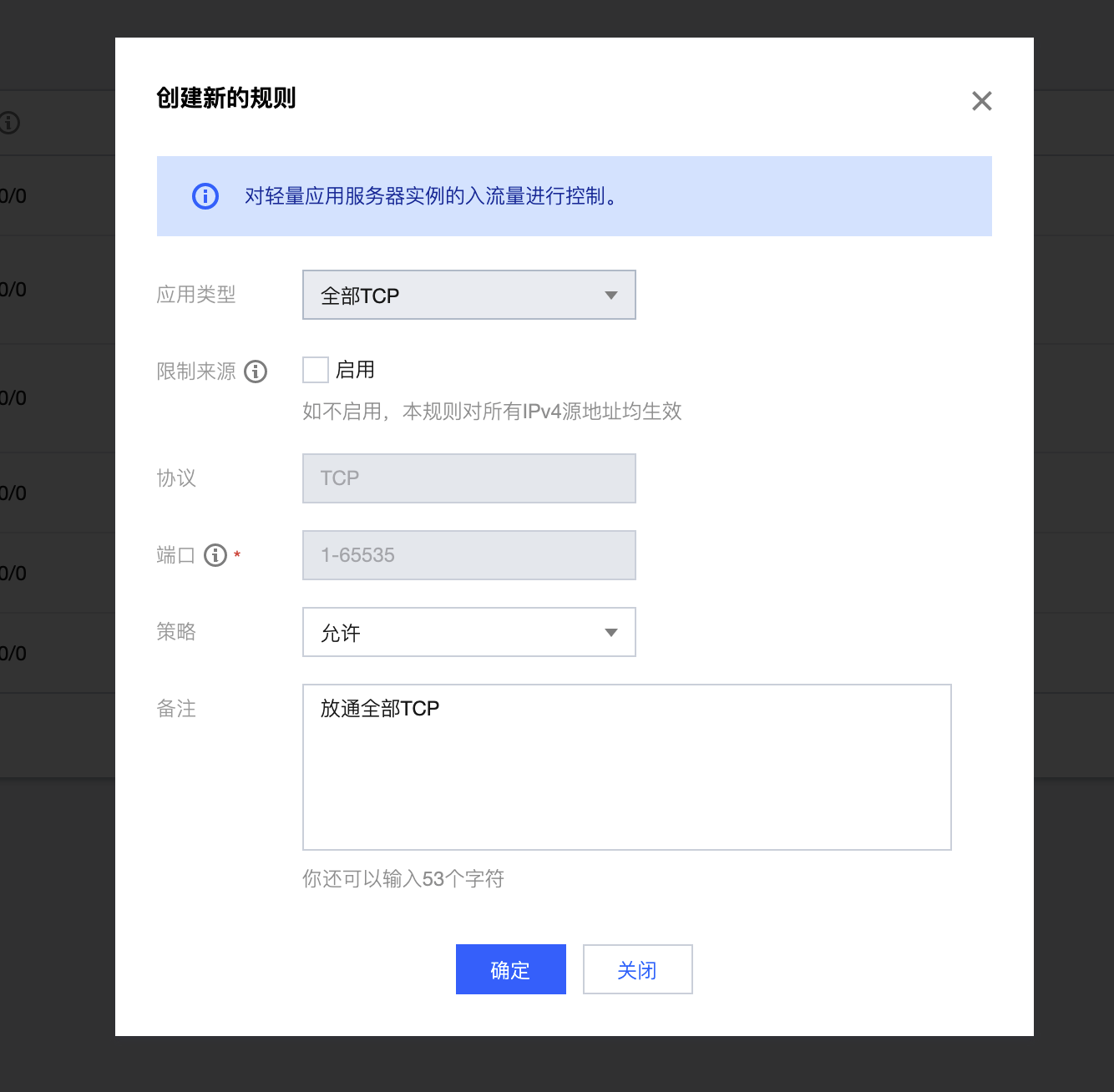Click the disabled 协议 field showing TCP
The height and width of the screenshot is (1092, 1114).
pos(469,478)
